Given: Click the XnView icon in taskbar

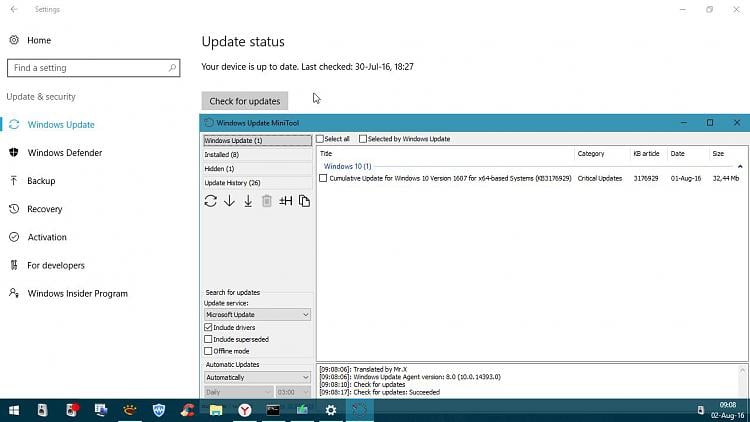Looking at the screenshot, I should (x=130, y=410).
